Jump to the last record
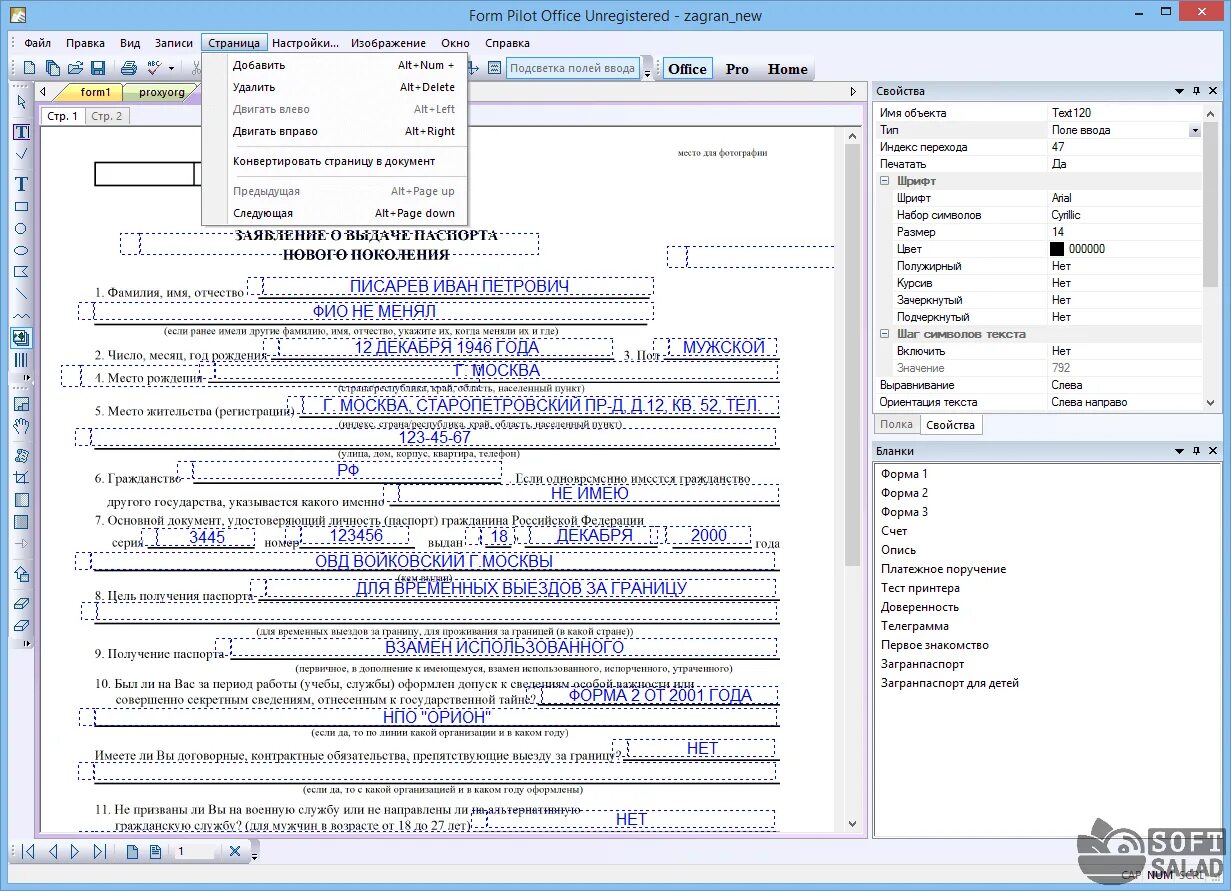This screenshot has width=1231, height=891. coord(99,852)
